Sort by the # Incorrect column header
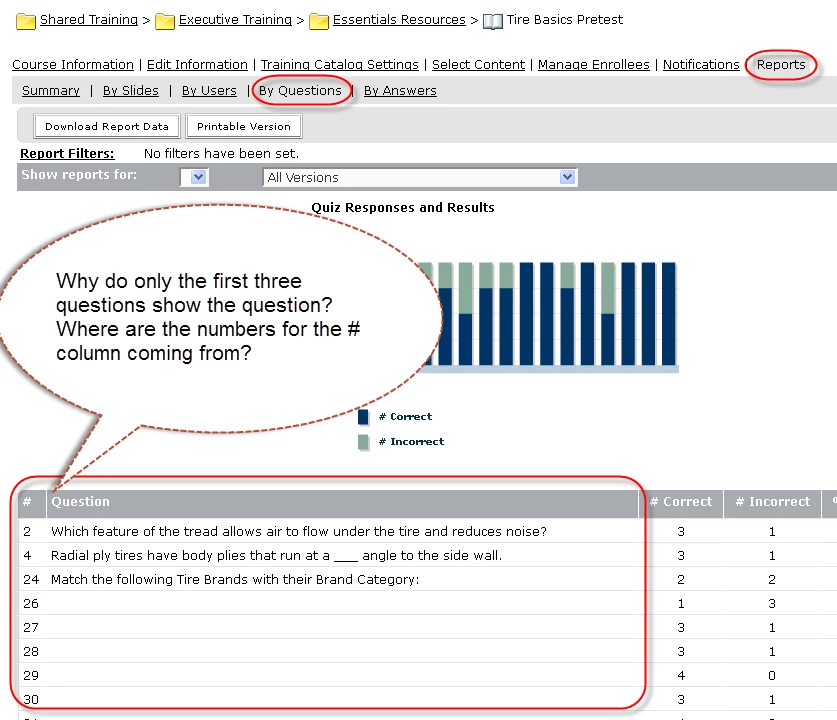Image resolution: width=837 pixels, height=720 pixels. click(x=772, y=502)
